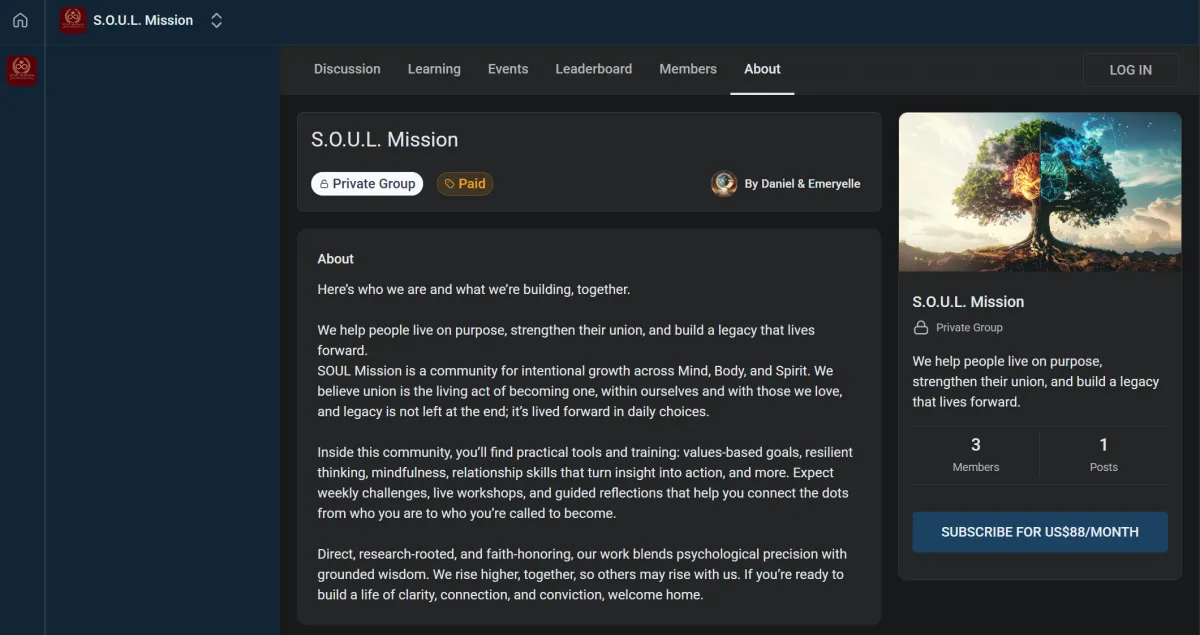Open the 1 Posts count
The height and width of the screenshot is (635, 1200).
pos(1103,454)
